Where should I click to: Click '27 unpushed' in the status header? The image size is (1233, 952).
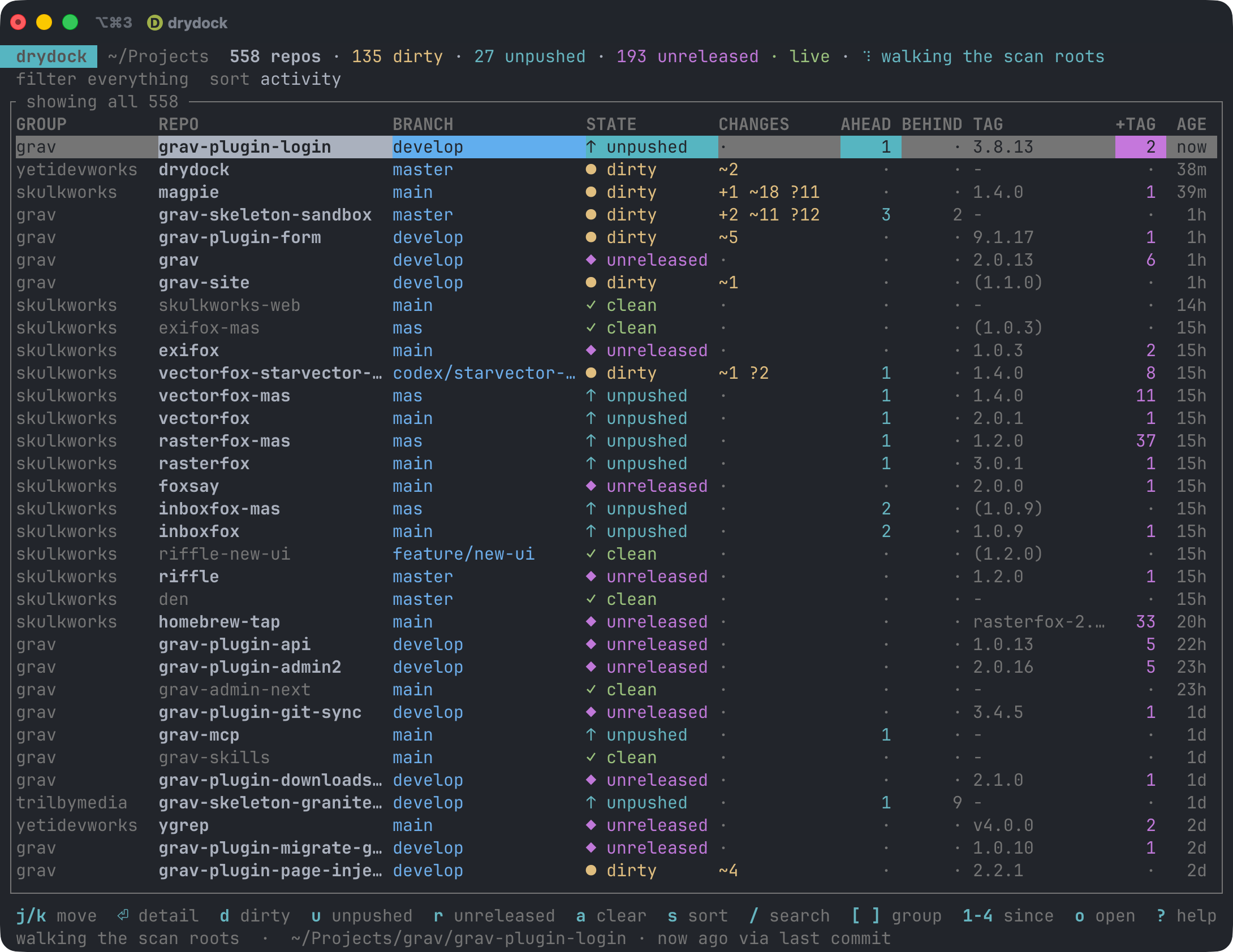(530, 57)
